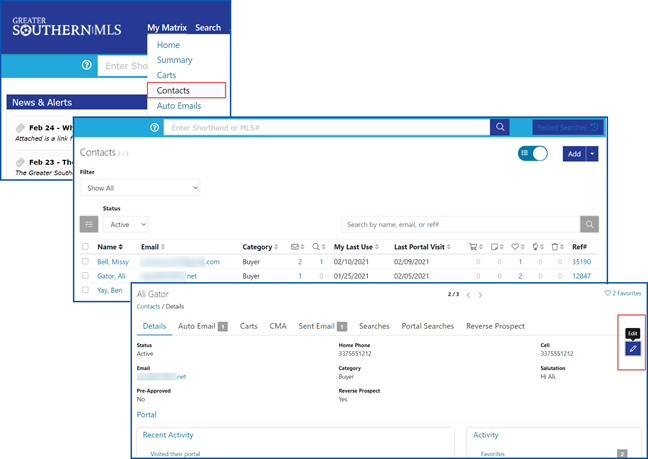648x459 pixels.
Task: Sort by notes column icon
Action: click(494, 247)
